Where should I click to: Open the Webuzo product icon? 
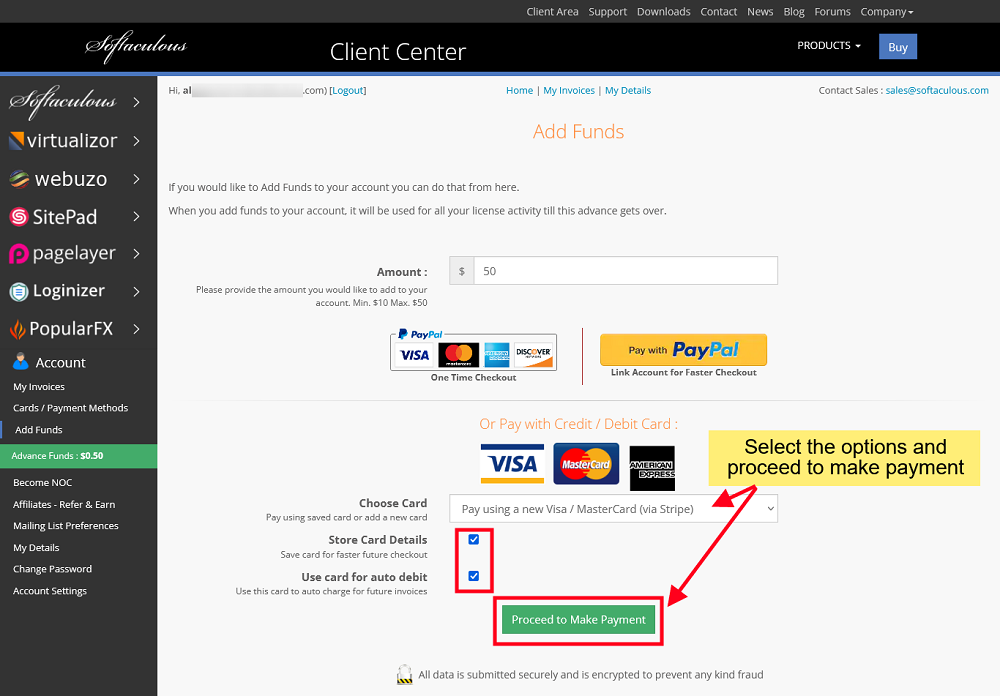coord(19,179)
